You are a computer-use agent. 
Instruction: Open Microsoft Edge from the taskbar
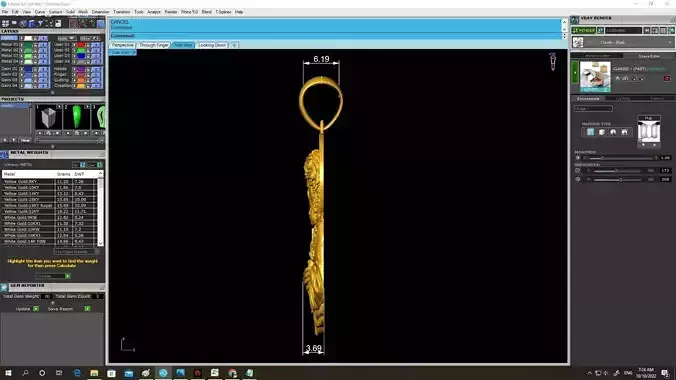click(x=77, y=373)
